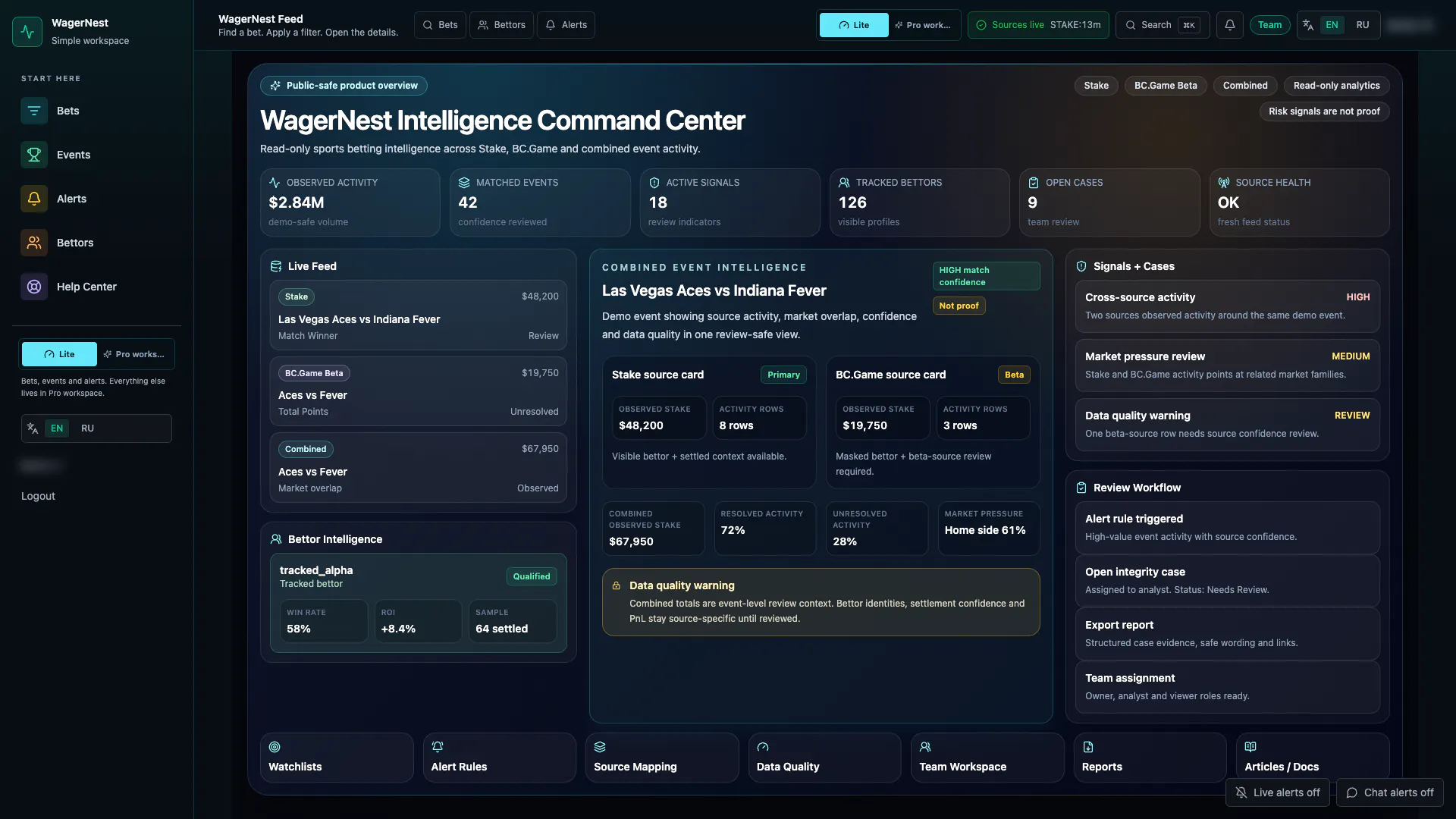Open the tracked_alpha bettor card
Screen dimensions: 1456x819
click(419, 603)
